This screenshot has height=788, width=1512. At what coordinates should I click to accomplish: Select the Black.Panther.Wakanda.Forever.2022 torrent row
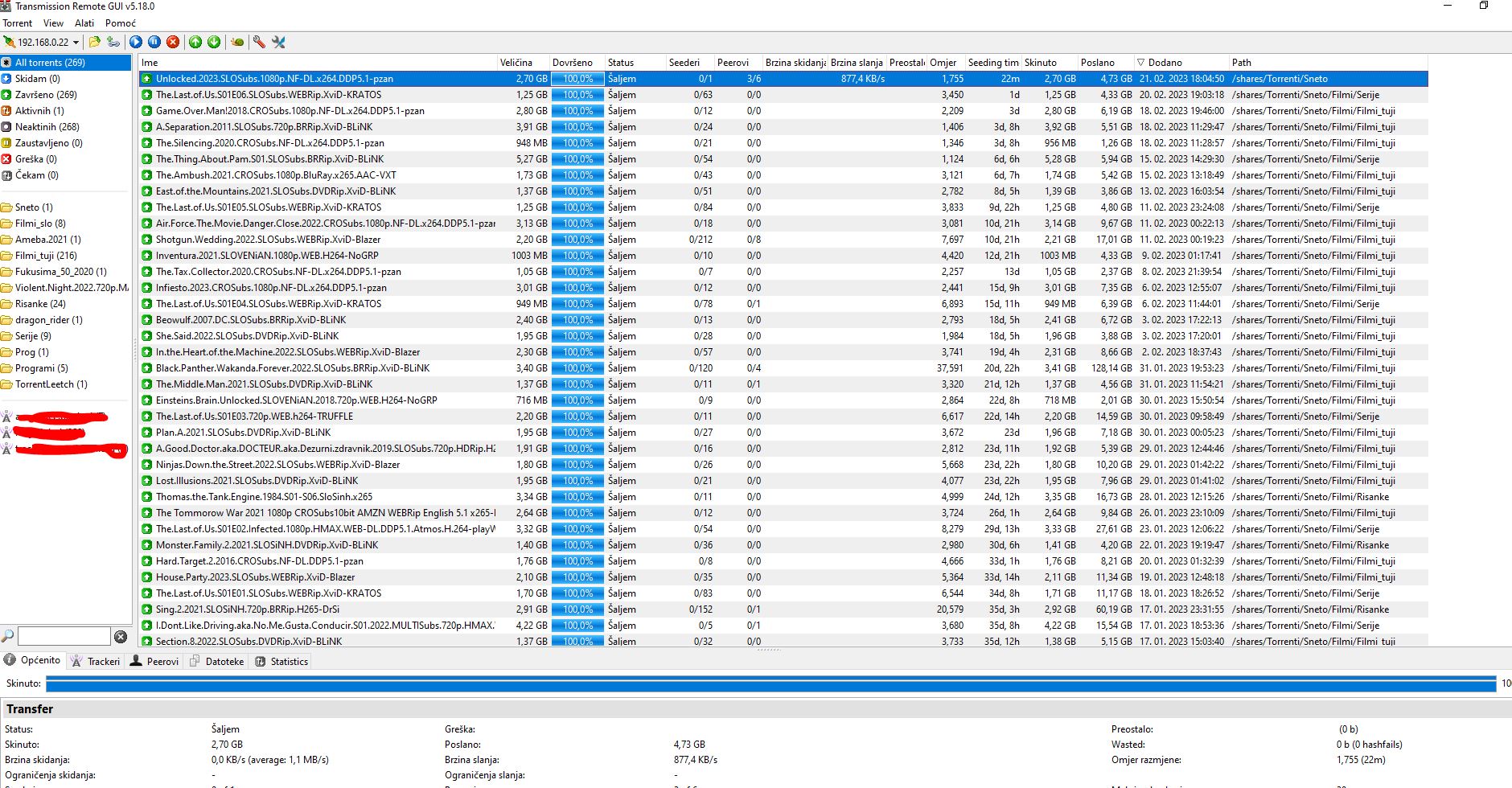783,368
